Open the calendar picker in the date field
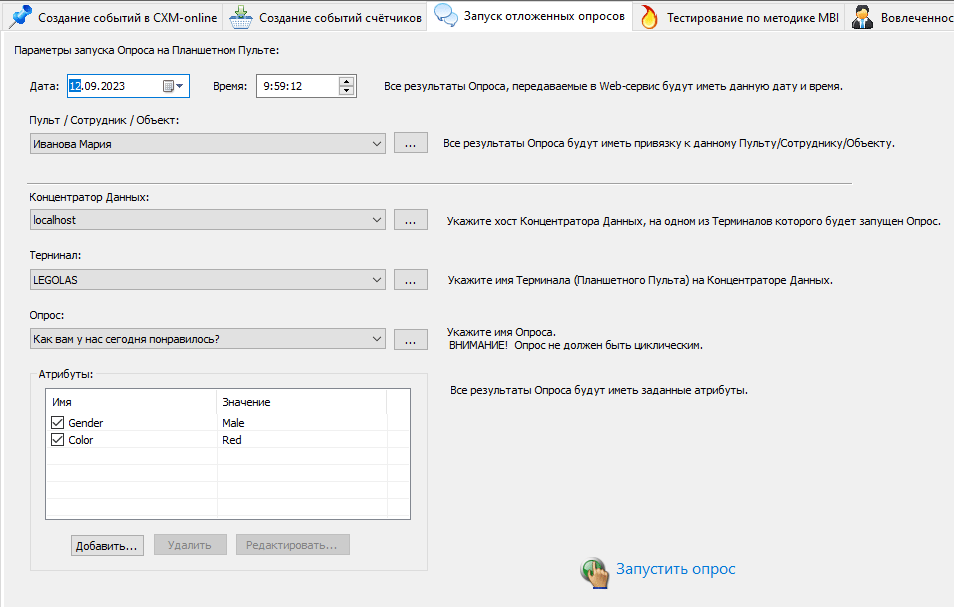The image size is (954, 607). point(173,86)
